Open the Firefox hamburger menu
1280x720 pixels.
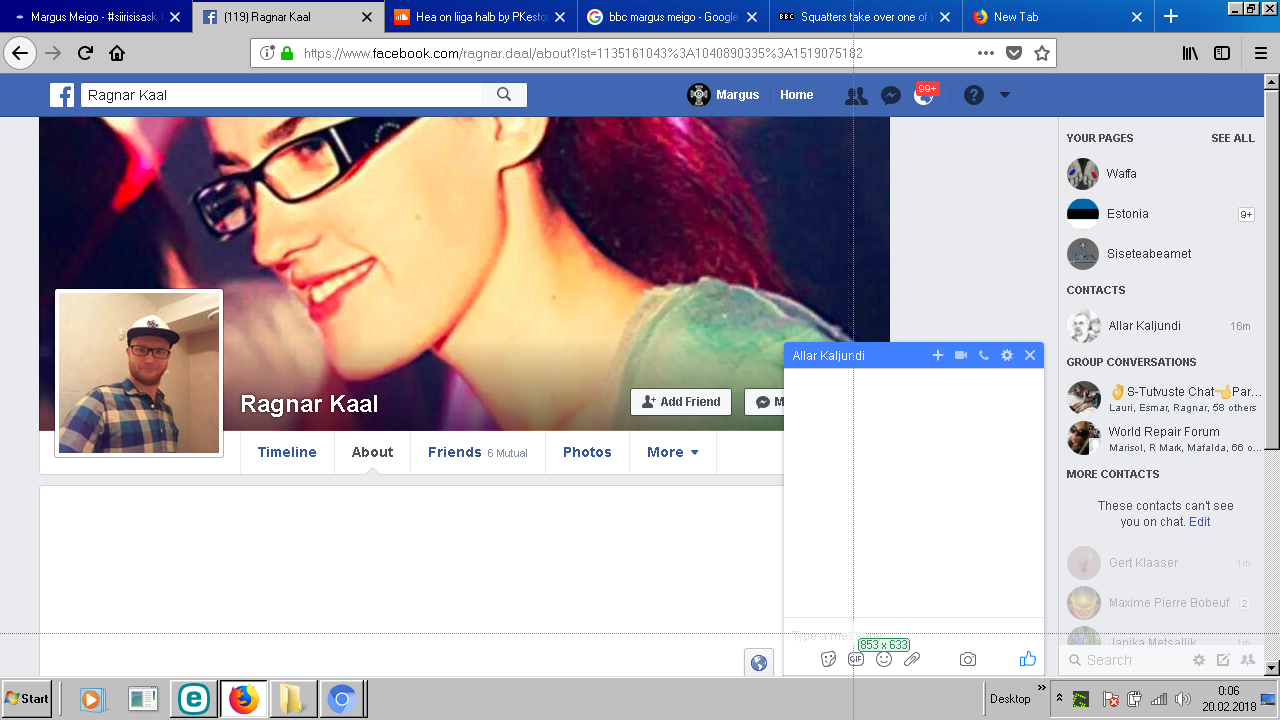1260,53
